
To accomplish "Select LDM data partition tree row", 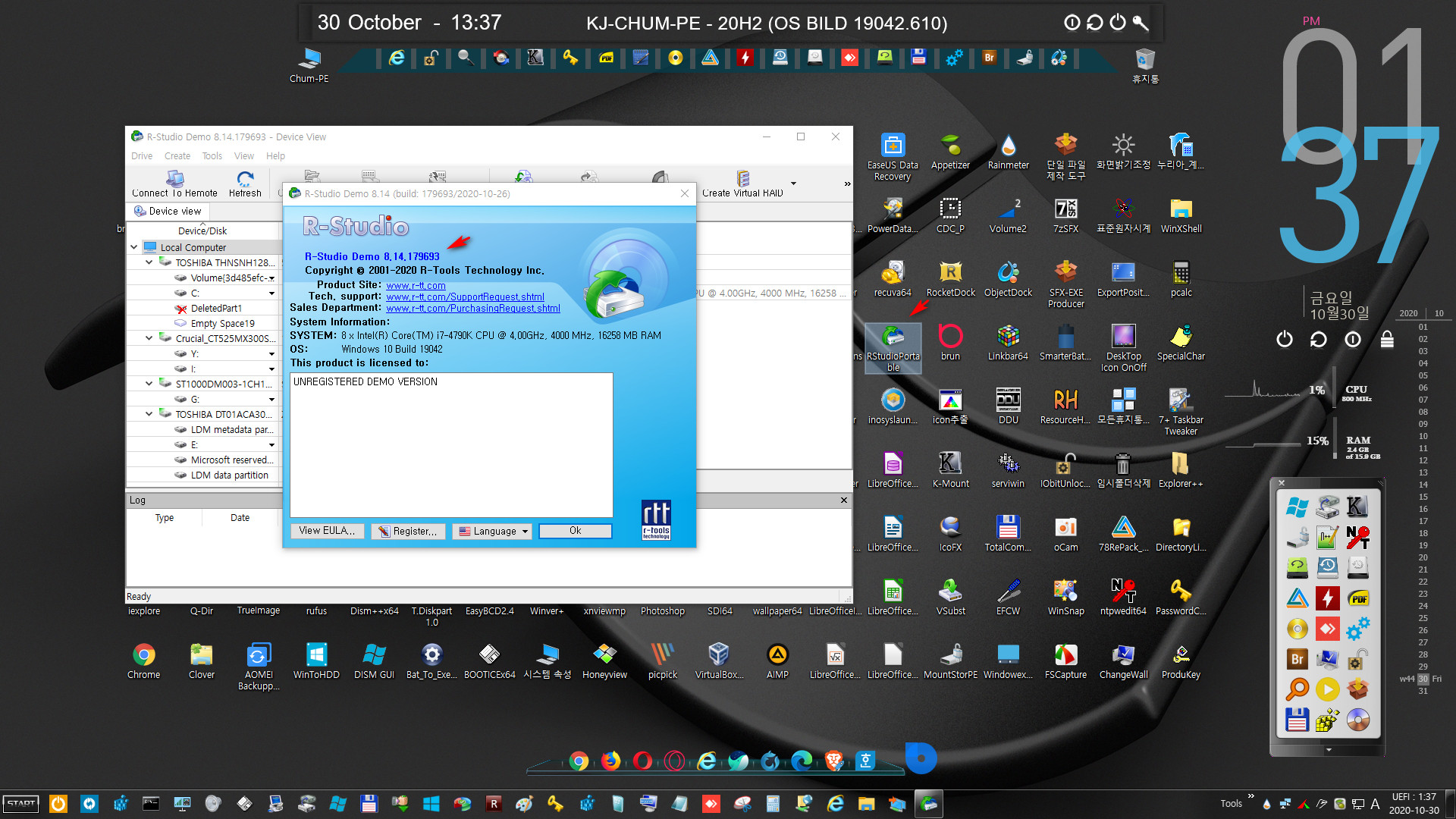I will pyautogui.click(x=229, y=475).
